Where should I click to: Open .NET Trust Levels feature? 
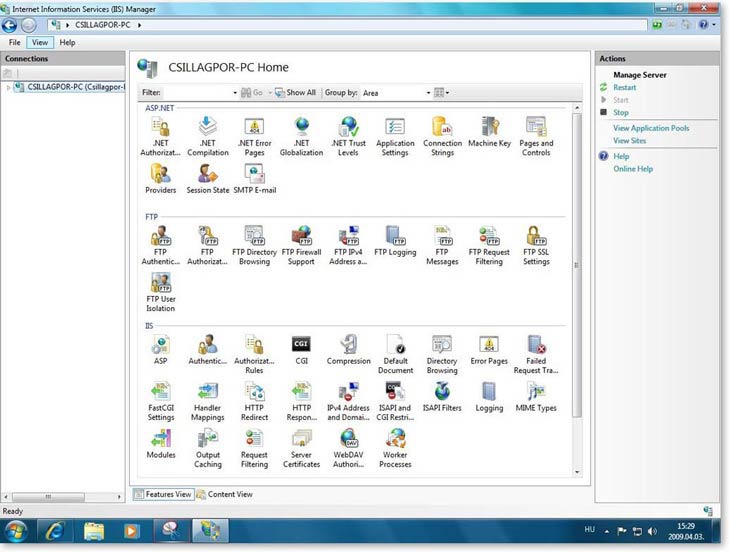tap(348, 136)
